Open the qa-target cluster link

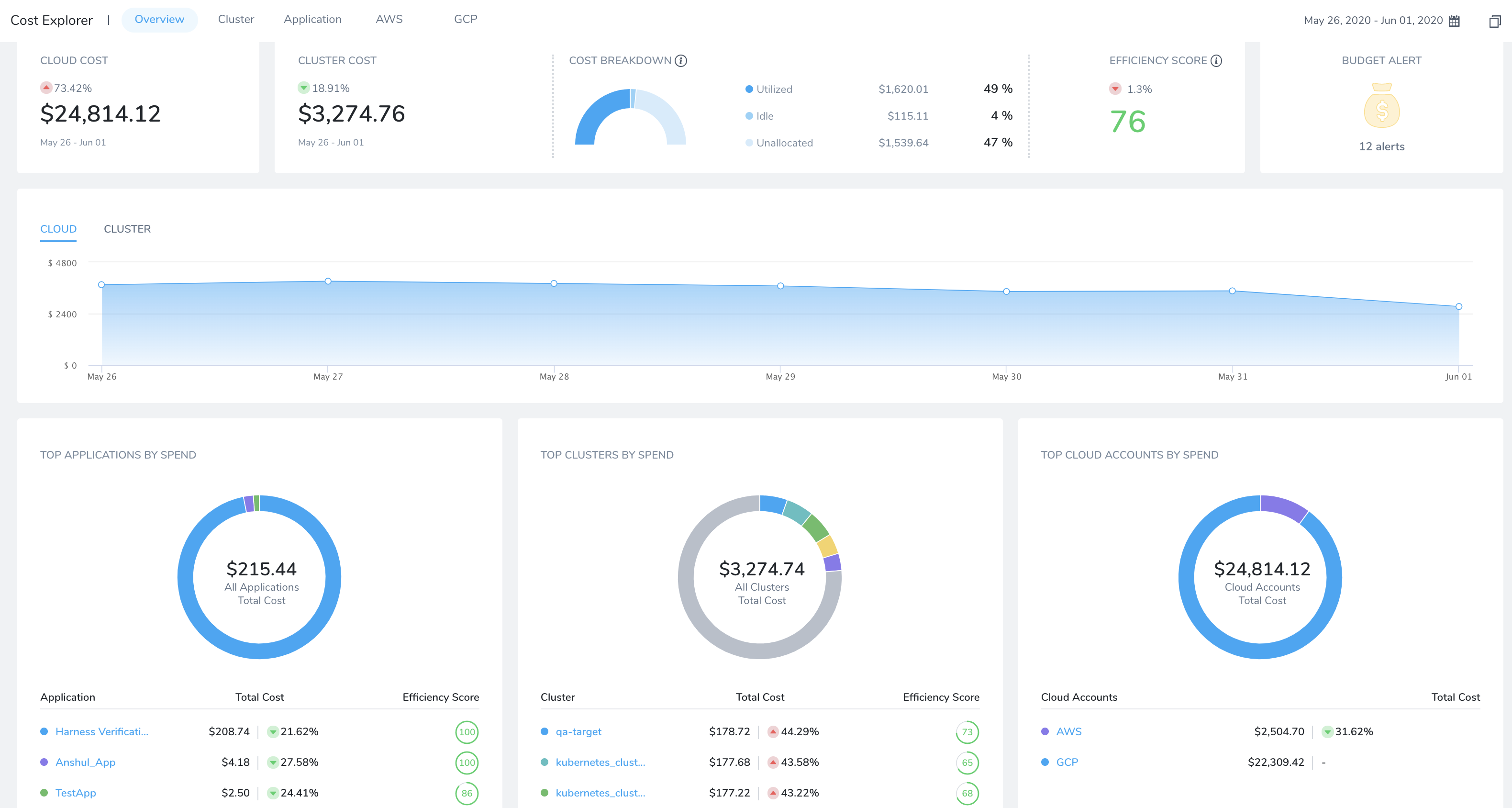click(578, 732)
